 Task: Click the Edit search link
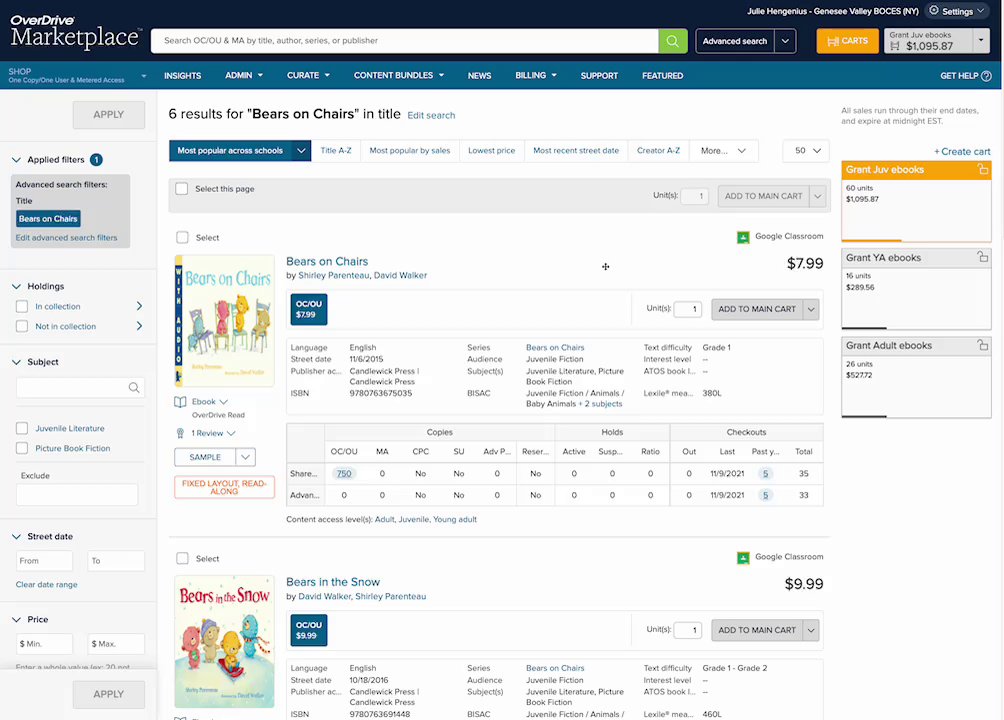432,116
